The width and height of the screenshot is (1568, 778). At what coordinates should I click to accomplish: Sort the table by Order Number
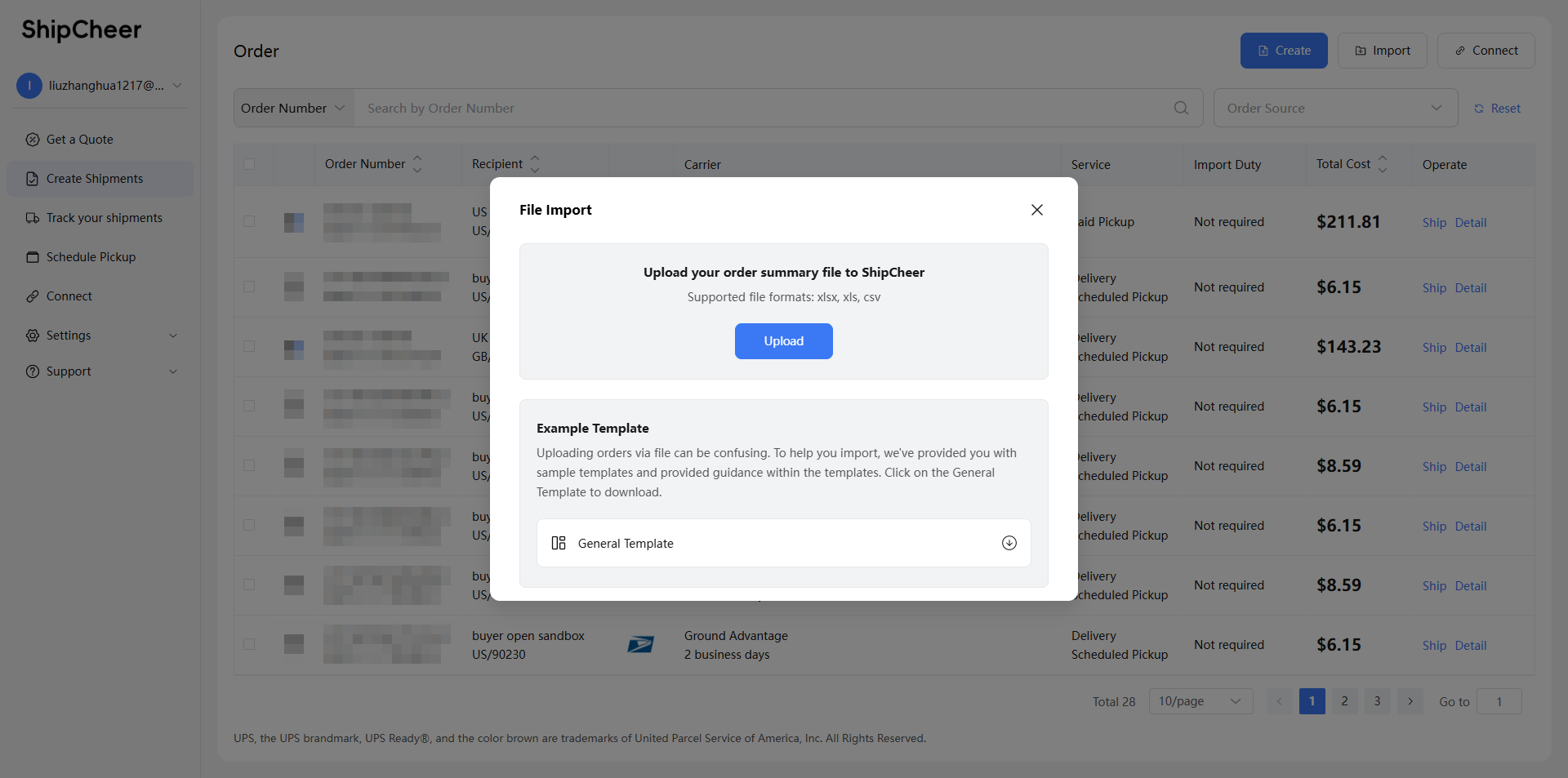click(x=417, y=164)
